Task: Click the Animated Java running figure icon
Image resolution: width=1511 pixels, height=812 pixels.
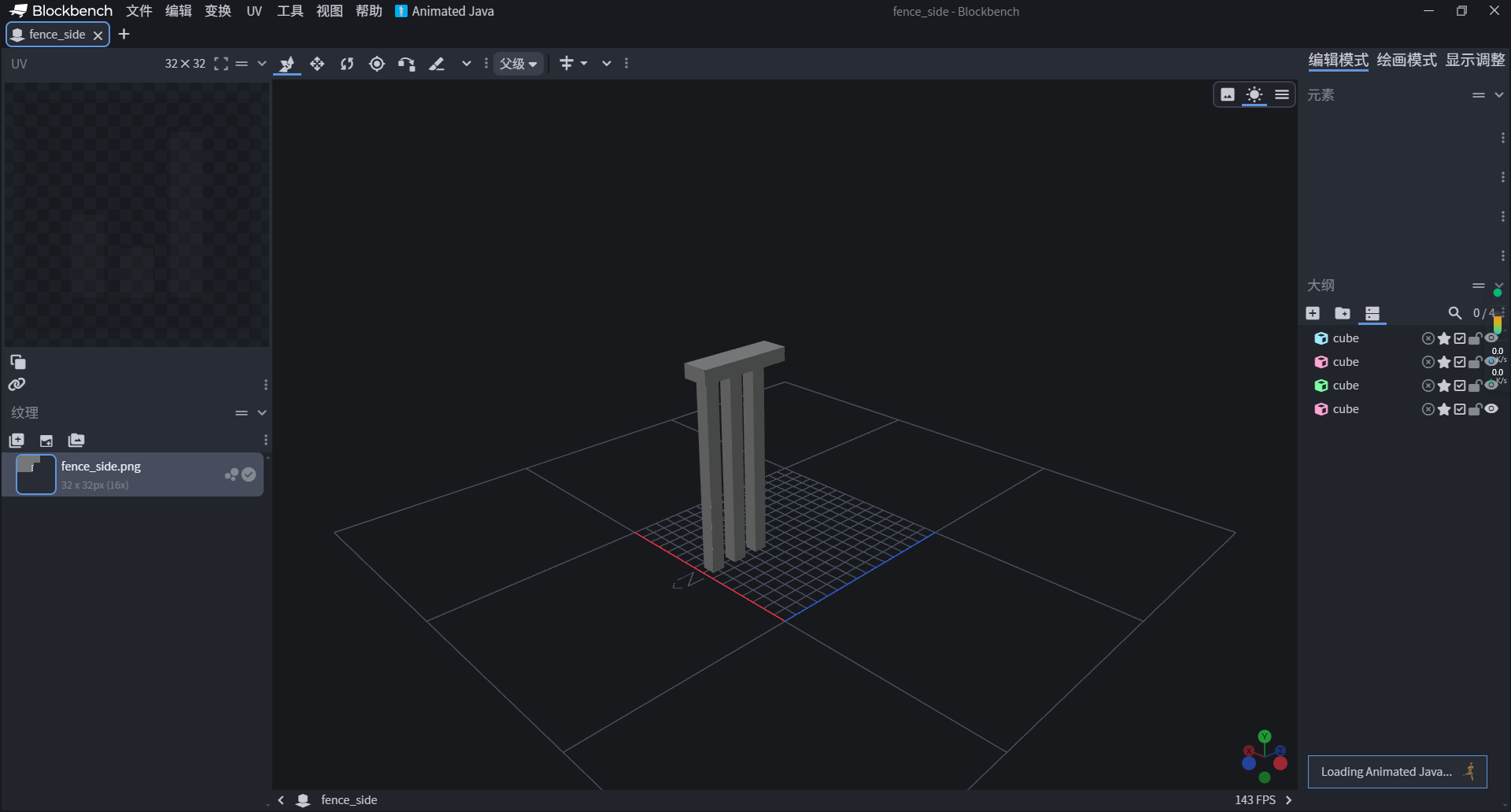Action: click(1469, 771)
